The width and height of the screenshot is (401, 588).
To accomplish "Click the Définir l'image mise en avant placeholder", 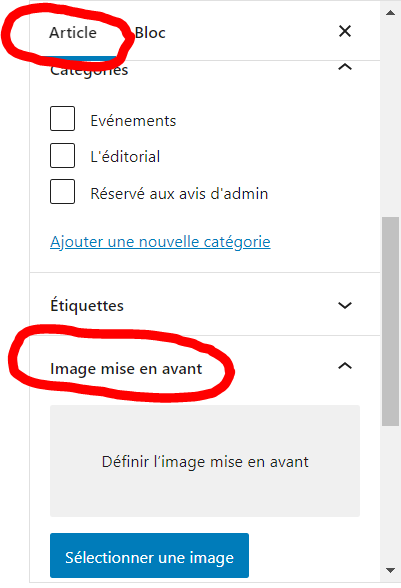I will click(205, 461).
